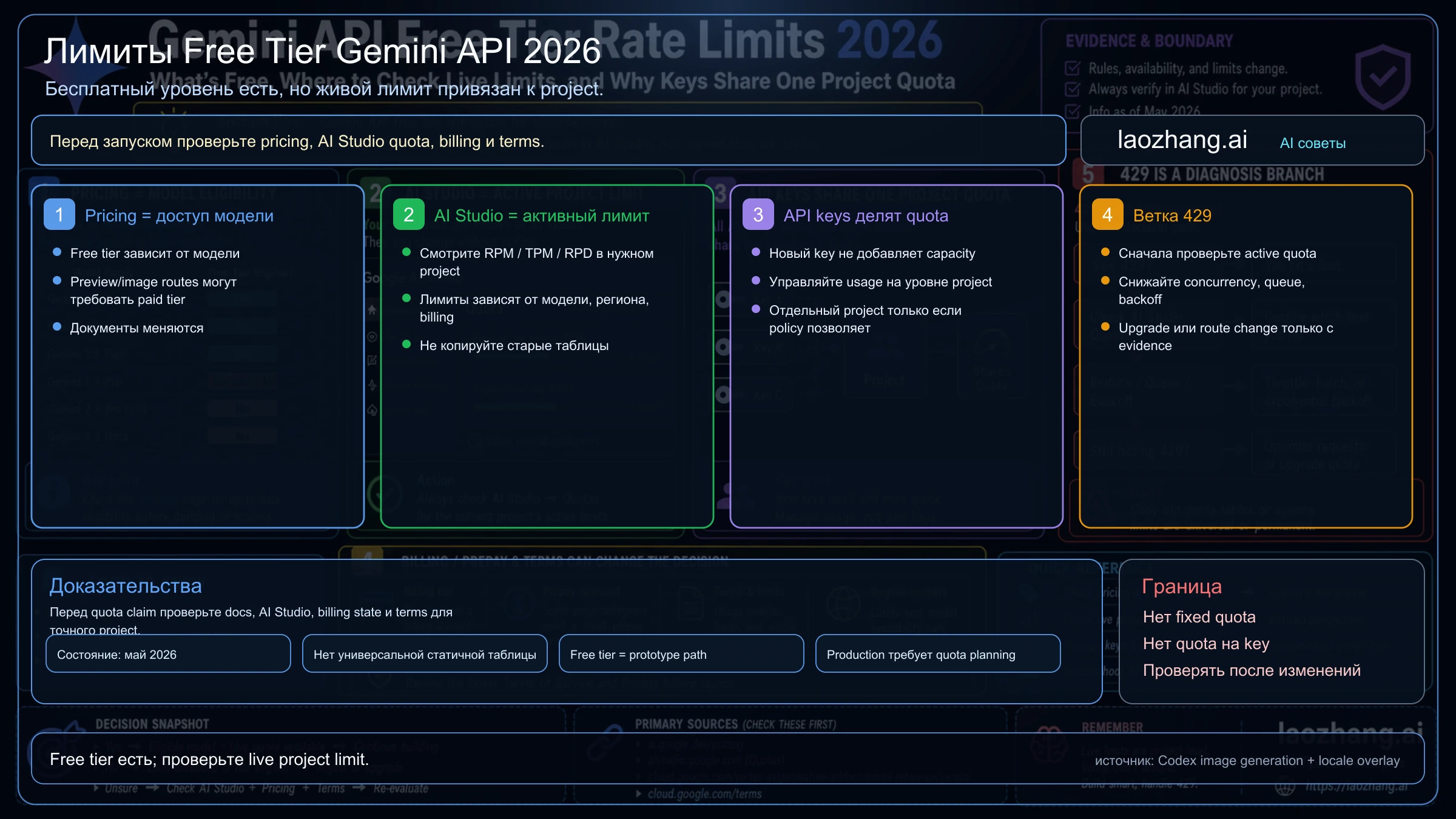The width and height of the screenshot is (1456, 819).
Task: Click bullet 'Лимиты зависят от модели, региона, billing'
Action: point(534,308)
